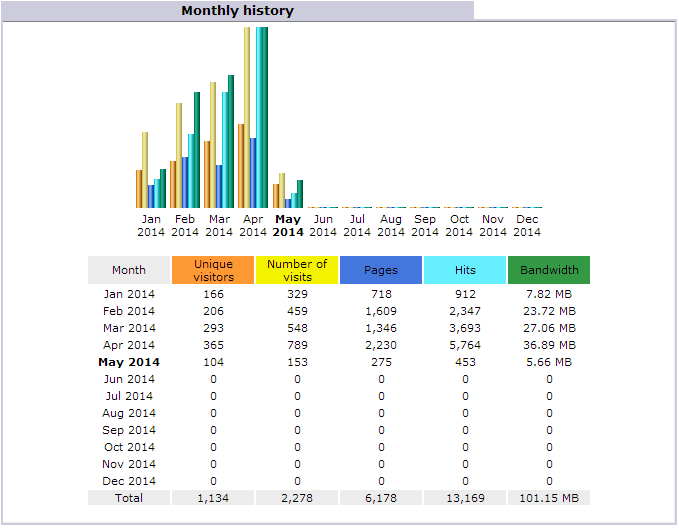Select the Feb 2014 row in table

(129, 311)
